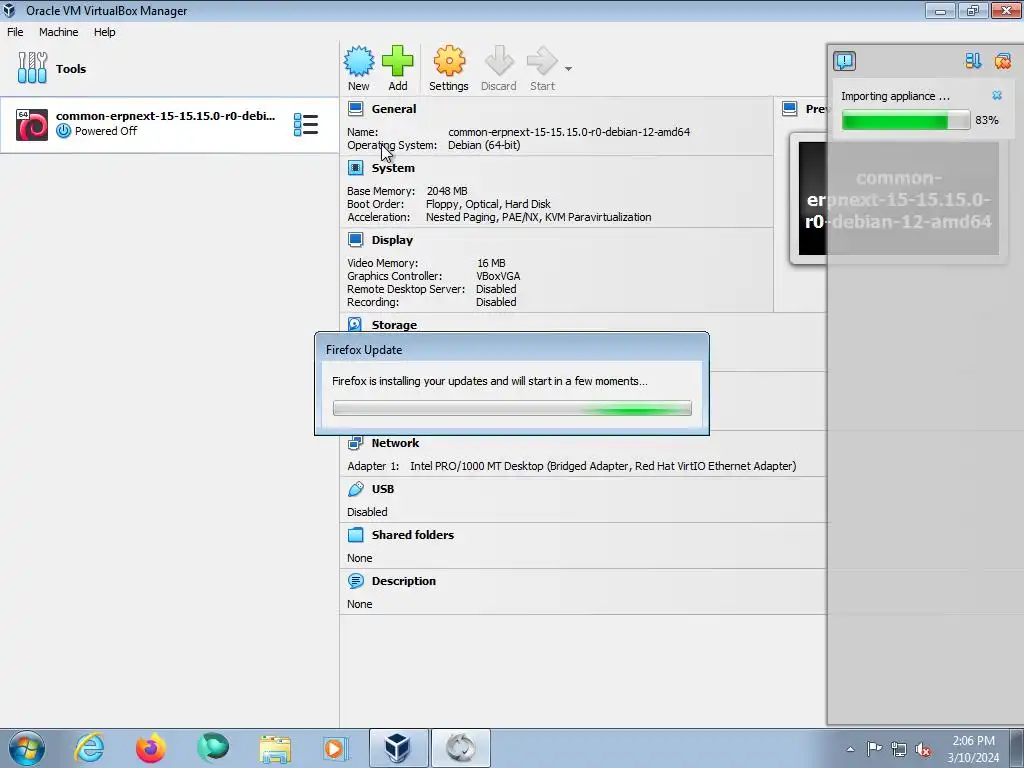Screen dimensions: 1024x768
Task: Switch to Firefox updater taskbar button
Action: 460,748
